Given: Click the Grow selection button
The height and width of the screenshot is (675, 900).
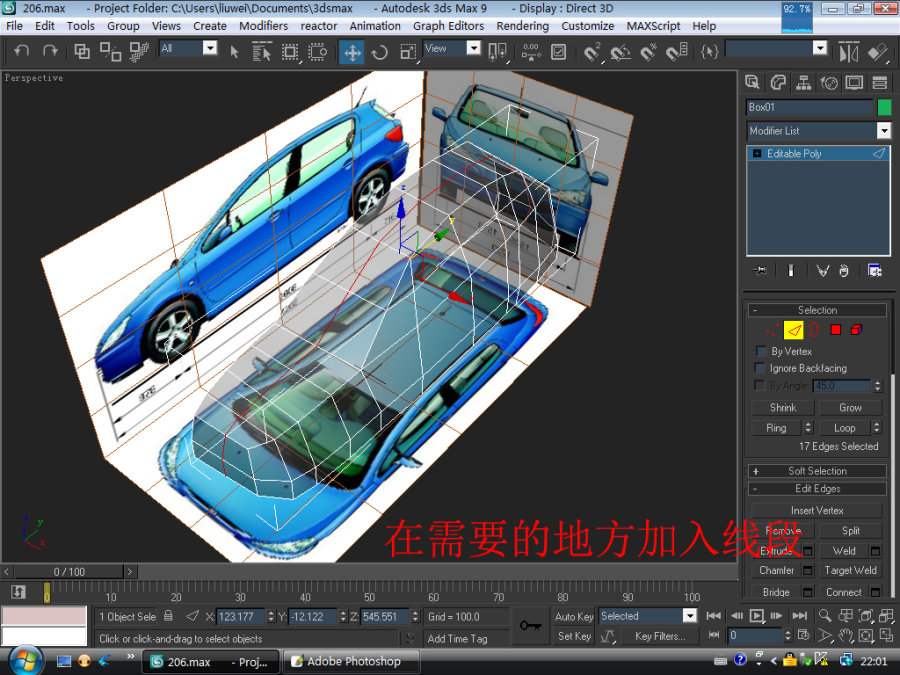Looking at the screenshot, I should [850, 408].
